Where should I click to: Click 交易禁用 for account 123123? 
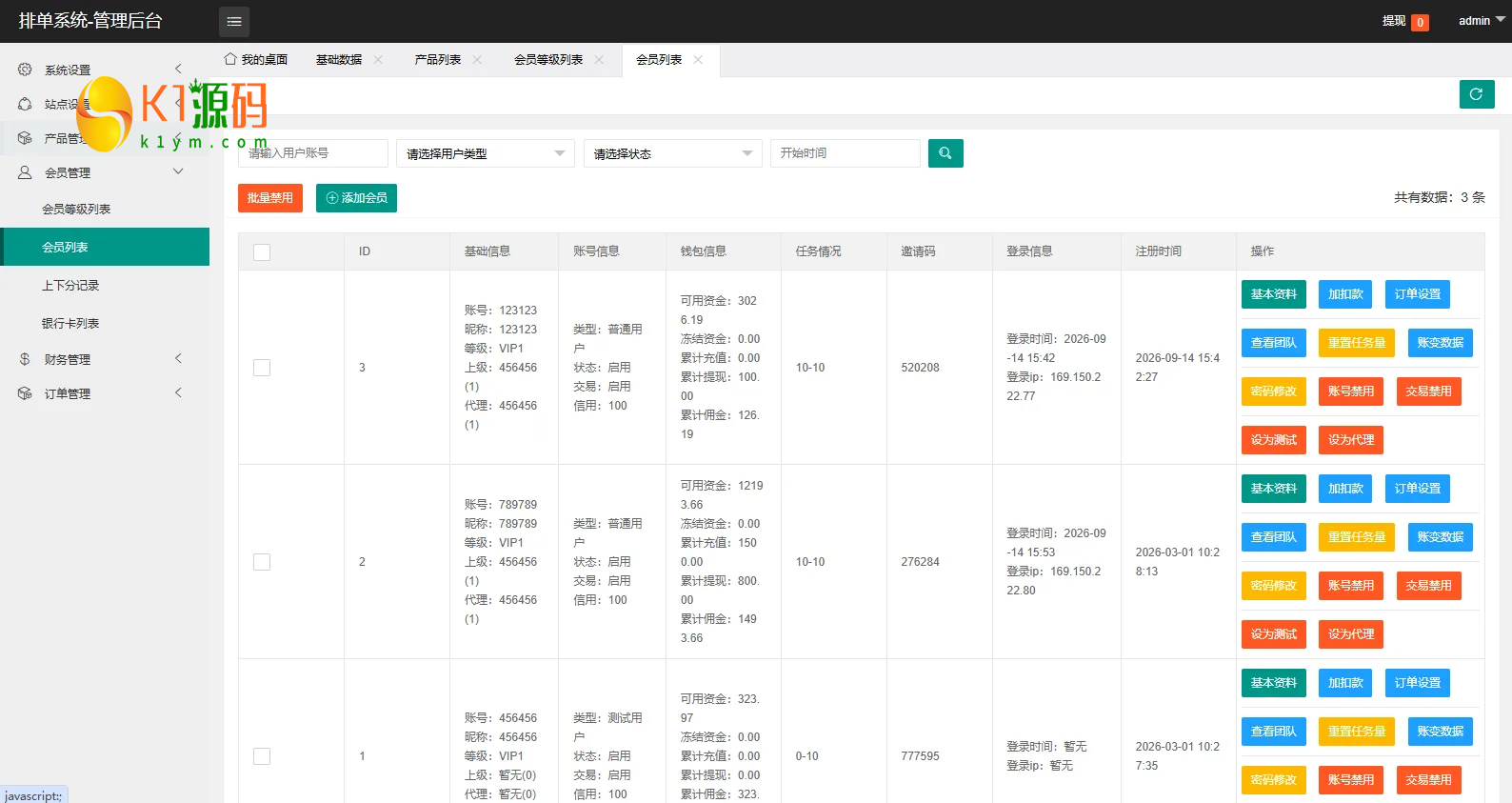point(1429,391)
